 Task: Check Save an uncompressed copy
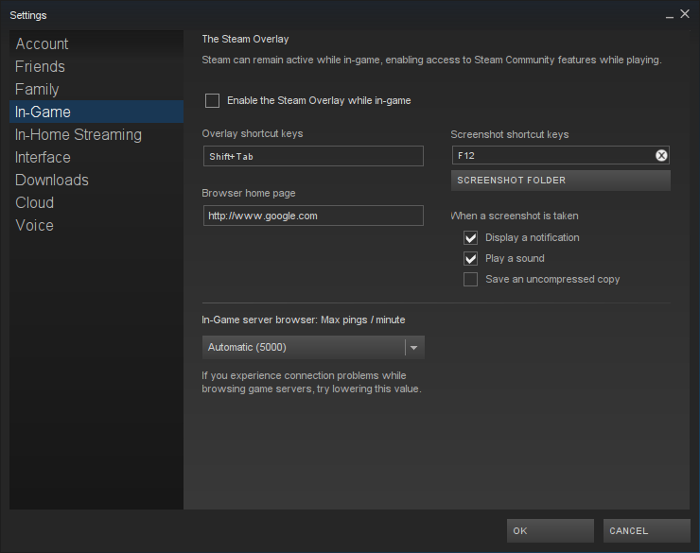[471, 279]
